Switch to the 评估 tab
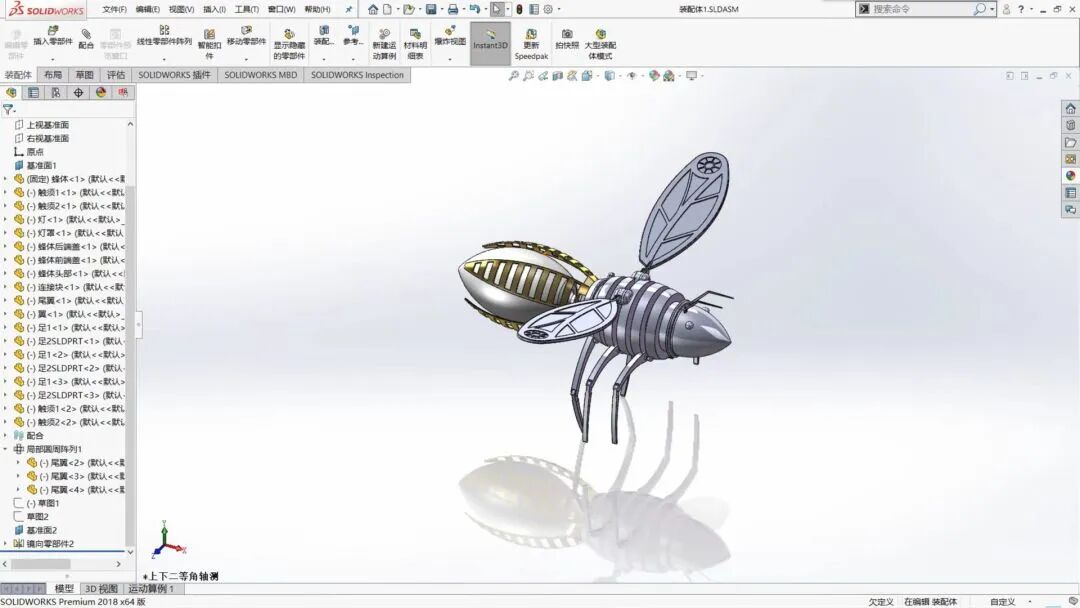Screen dimensions: 1080x608 [116, 75]
